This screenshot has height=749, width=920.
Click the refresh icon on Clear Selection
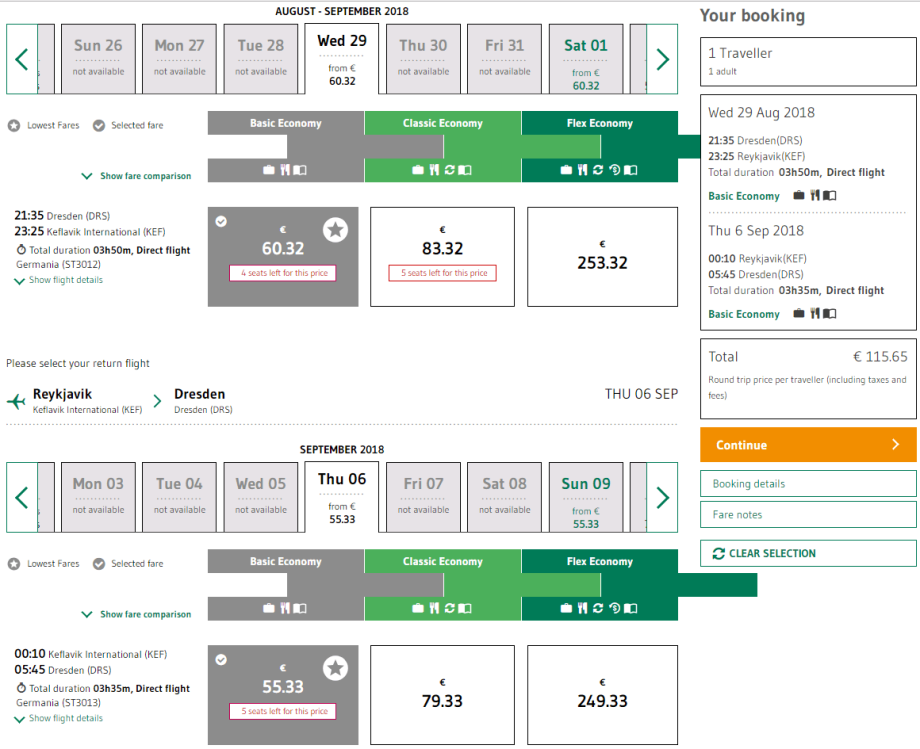tap(718, 553)
